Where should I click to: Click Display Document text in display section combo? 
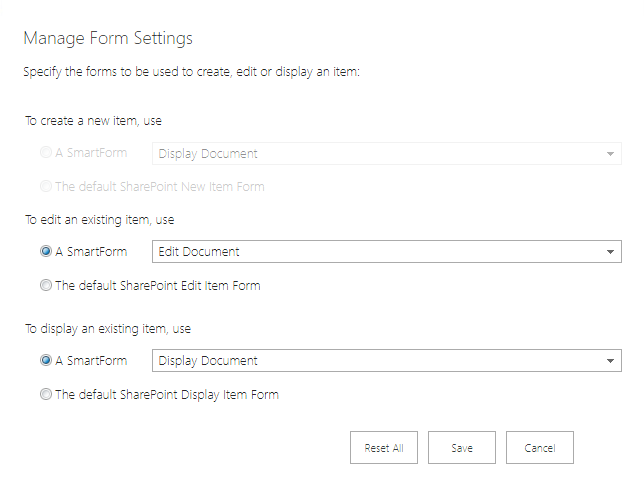coord(208,361)
